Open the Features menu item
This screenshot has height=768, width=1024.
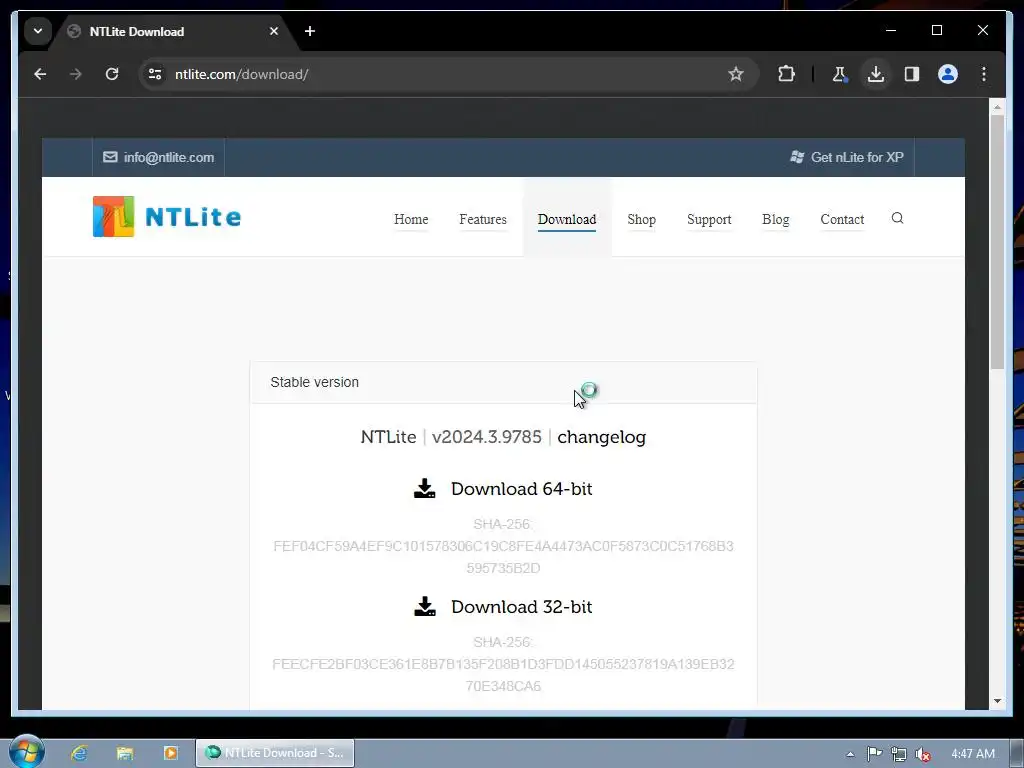point(483,219)
